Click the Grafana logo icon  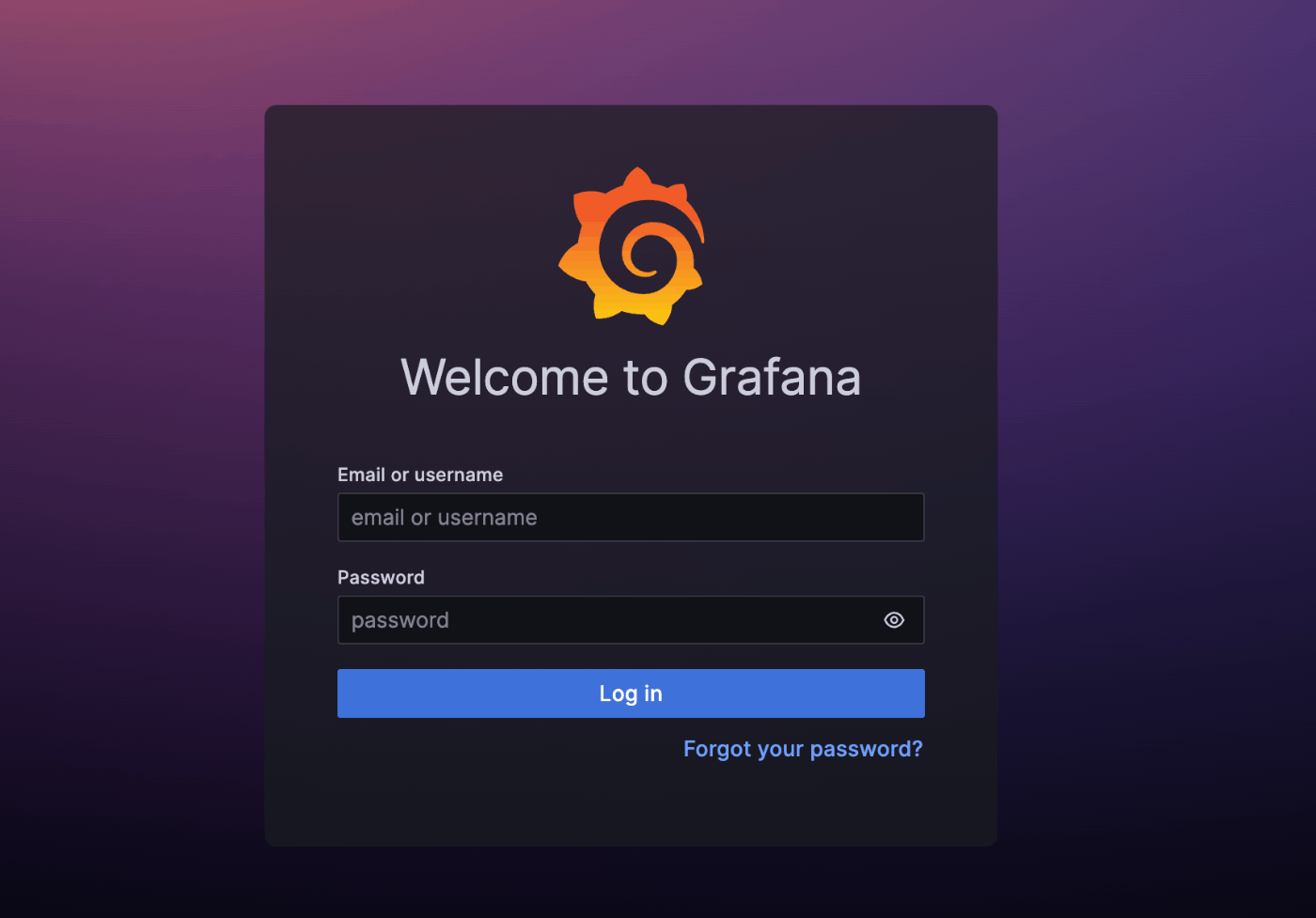(631, 246)
